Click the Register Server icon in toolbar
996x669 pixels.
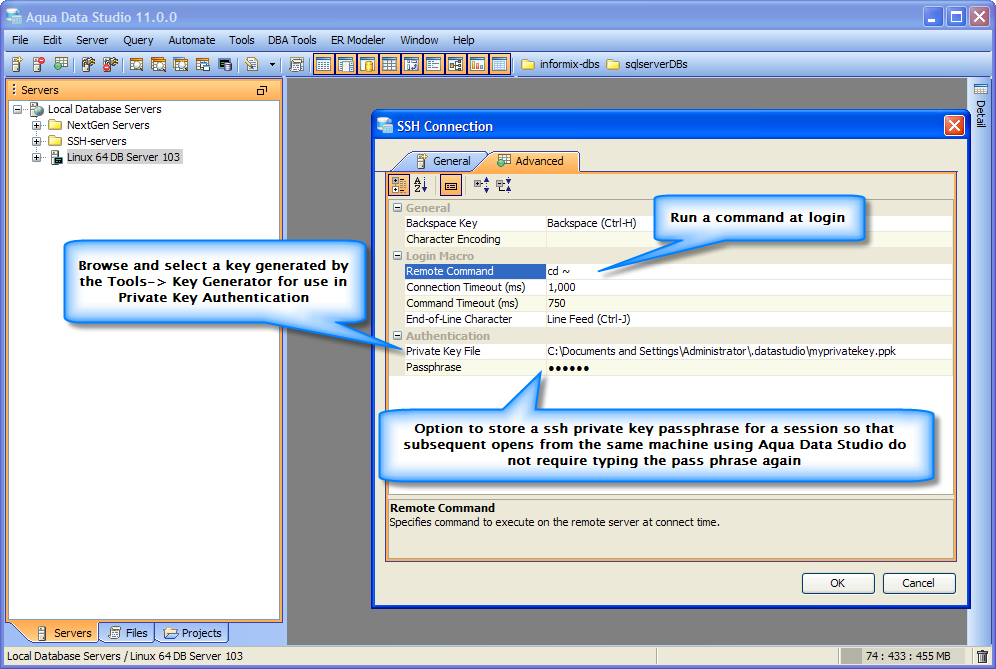[17, 64]
